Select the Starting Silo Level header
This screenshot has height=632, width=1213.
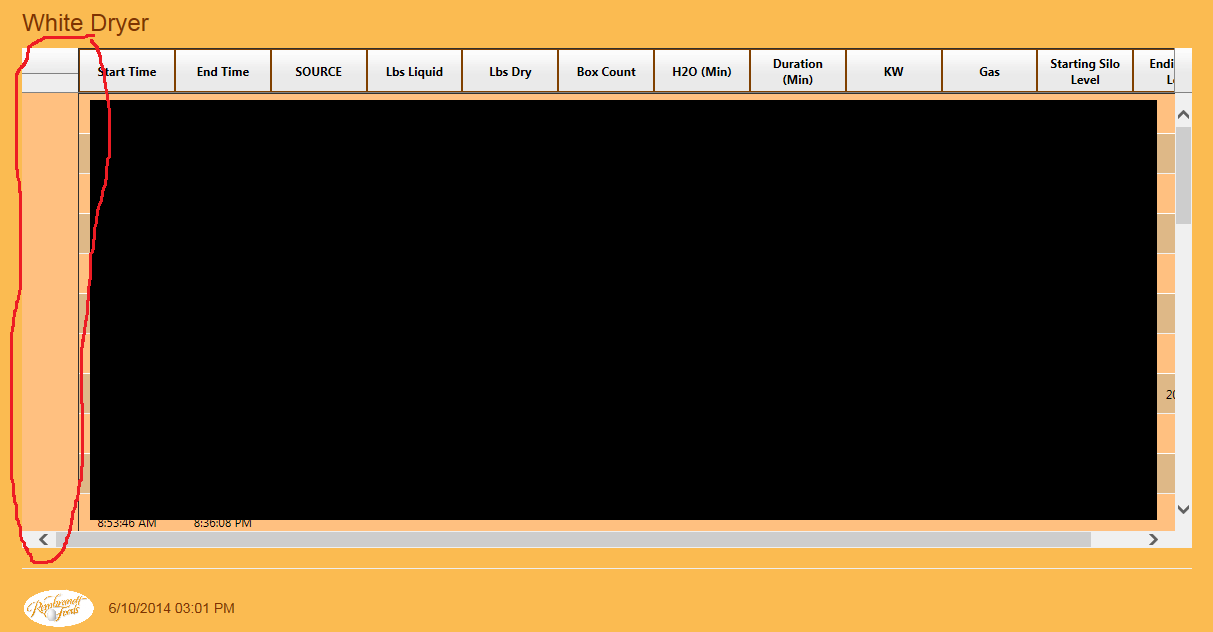coord(1085,71)
